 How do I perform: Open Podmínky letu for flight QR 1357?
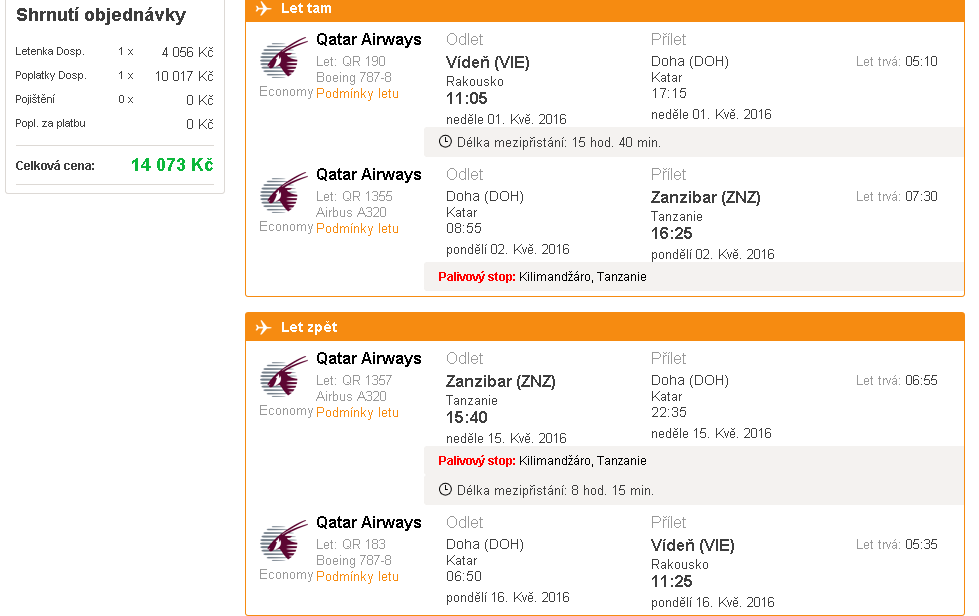(357, 413)
